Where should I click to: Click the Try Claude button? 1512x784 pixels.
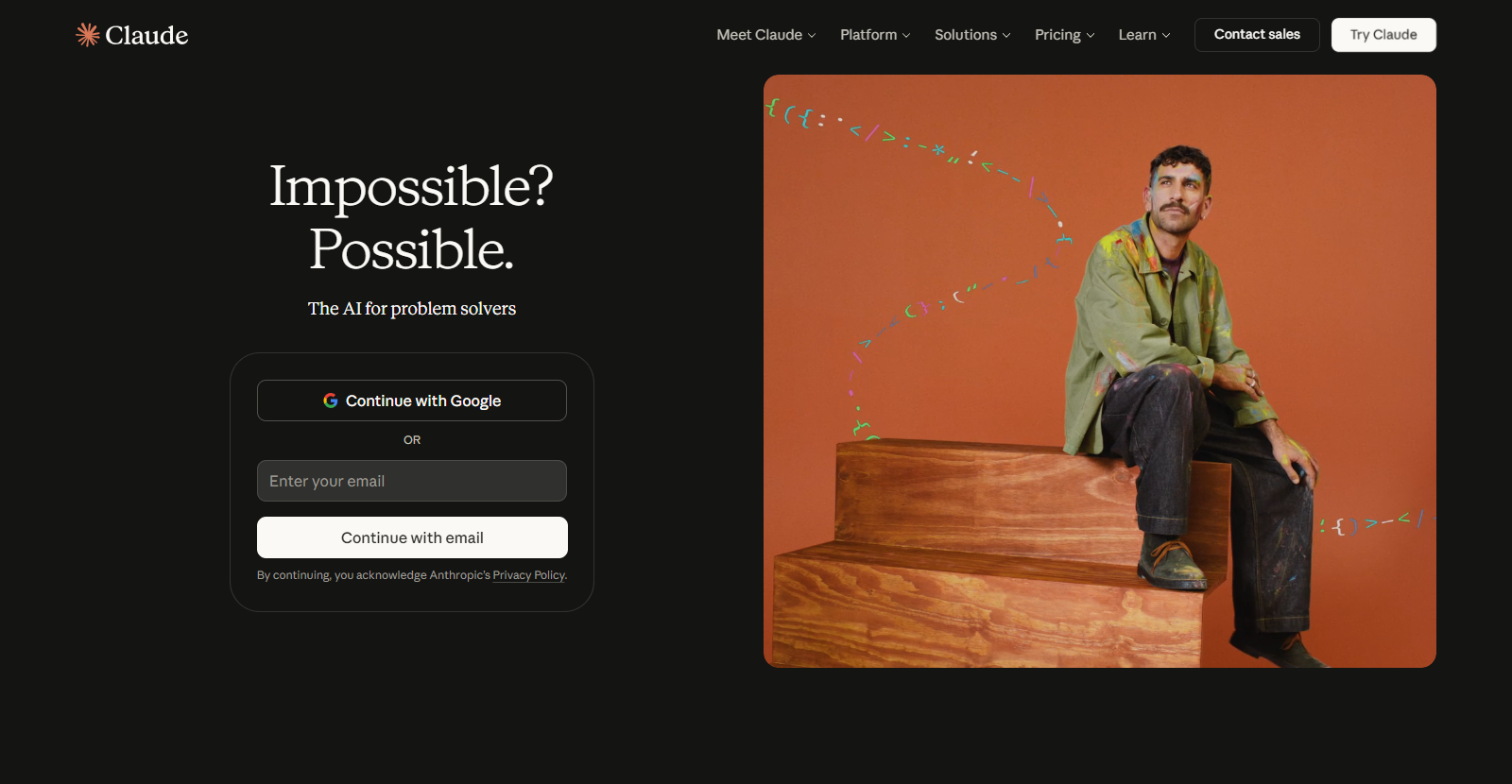pos(1383,35)
